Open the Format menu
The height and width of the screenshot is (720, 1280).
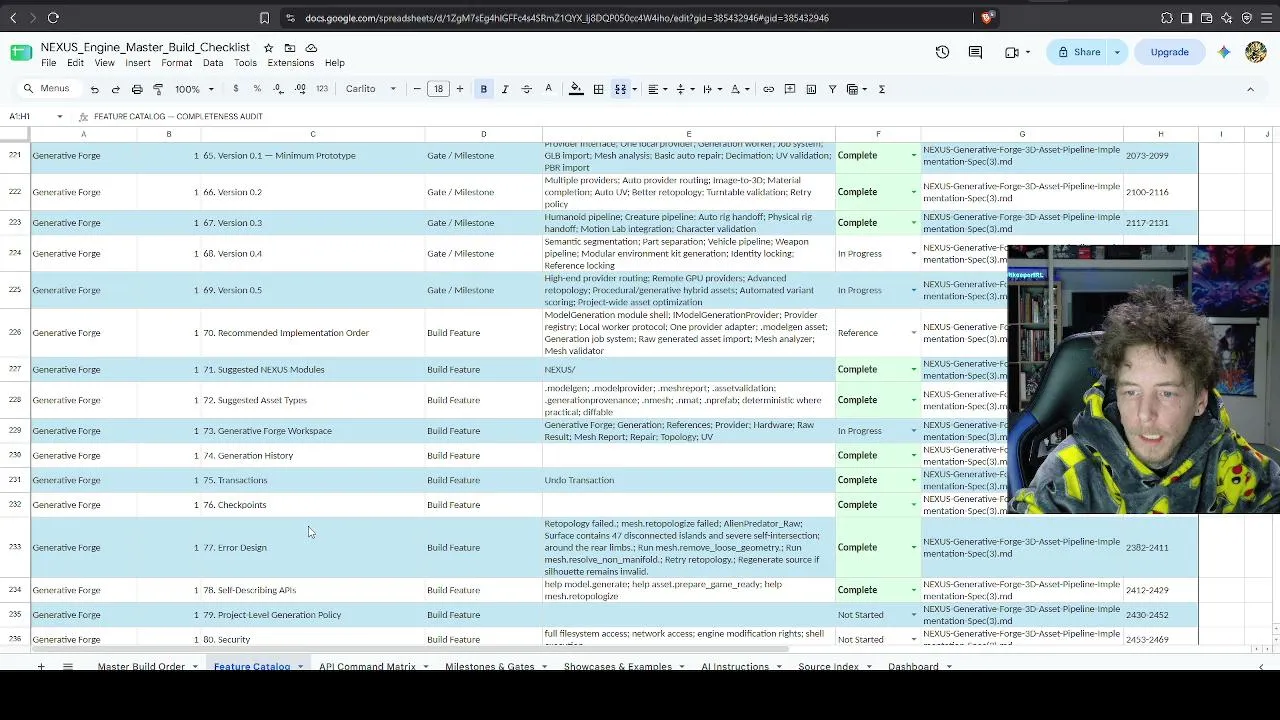(176, 63)
